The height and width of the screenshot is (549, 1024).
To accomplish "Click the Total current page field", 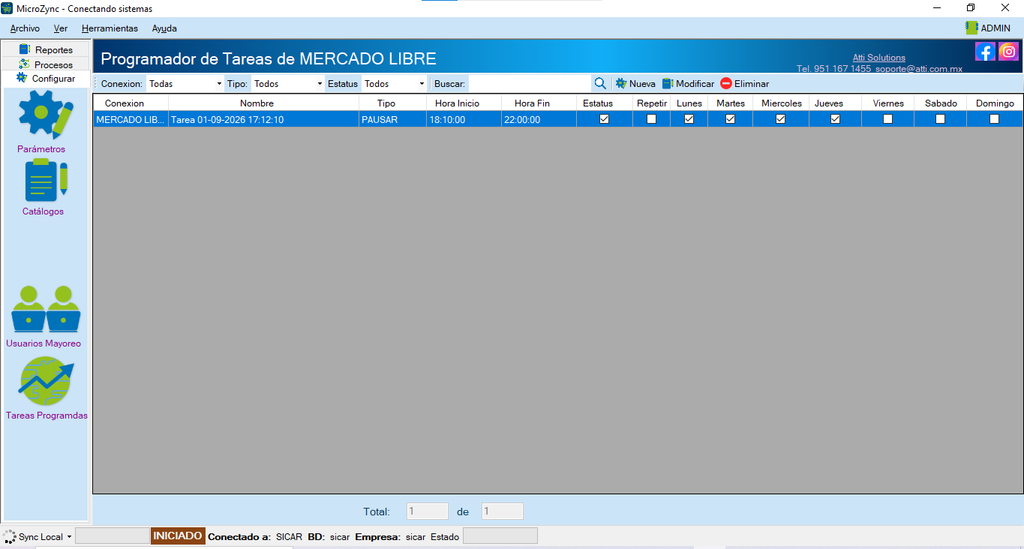I will click(427, 511).
